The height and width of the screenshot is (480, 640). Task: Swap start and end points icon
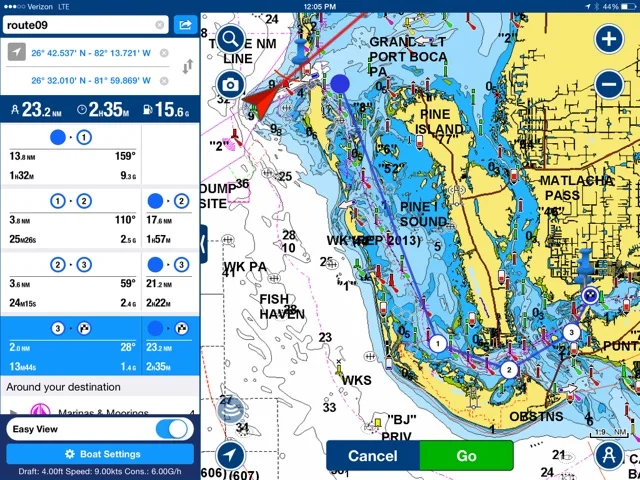(x=188, y=67)
